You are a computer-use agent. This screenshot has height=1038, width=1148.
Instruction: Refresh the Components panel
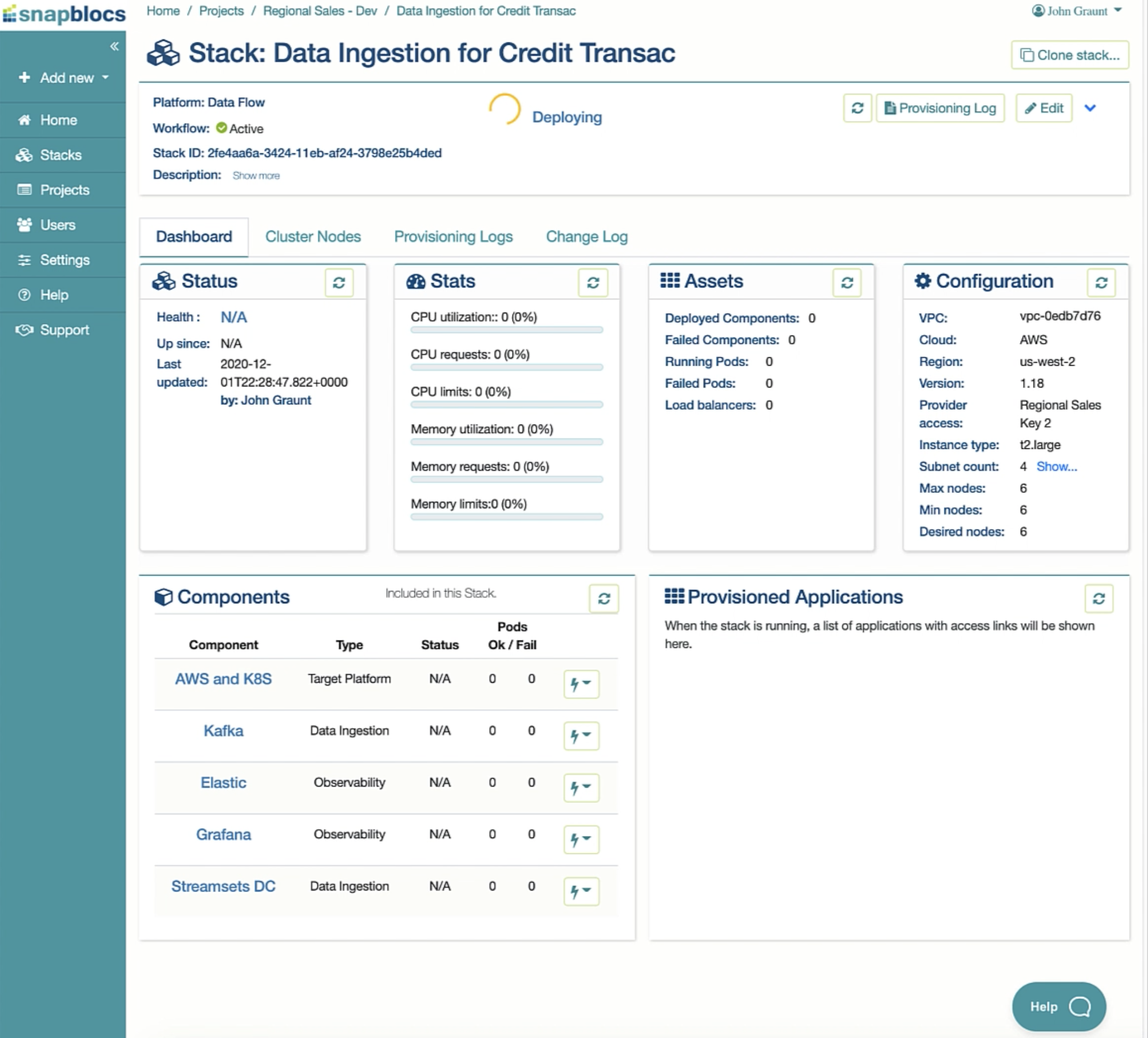coord(604,599)
